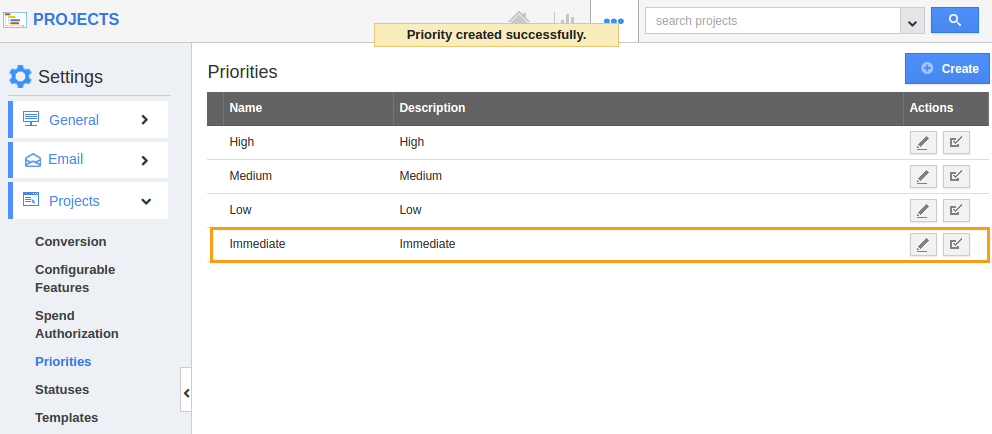Click the Create priority button

coord(947,68)
